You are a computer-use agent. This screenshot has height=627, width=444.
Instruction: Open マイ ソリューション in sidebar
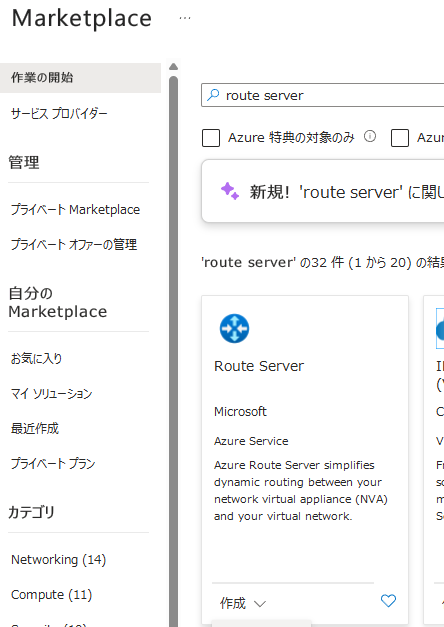(52, 393)
